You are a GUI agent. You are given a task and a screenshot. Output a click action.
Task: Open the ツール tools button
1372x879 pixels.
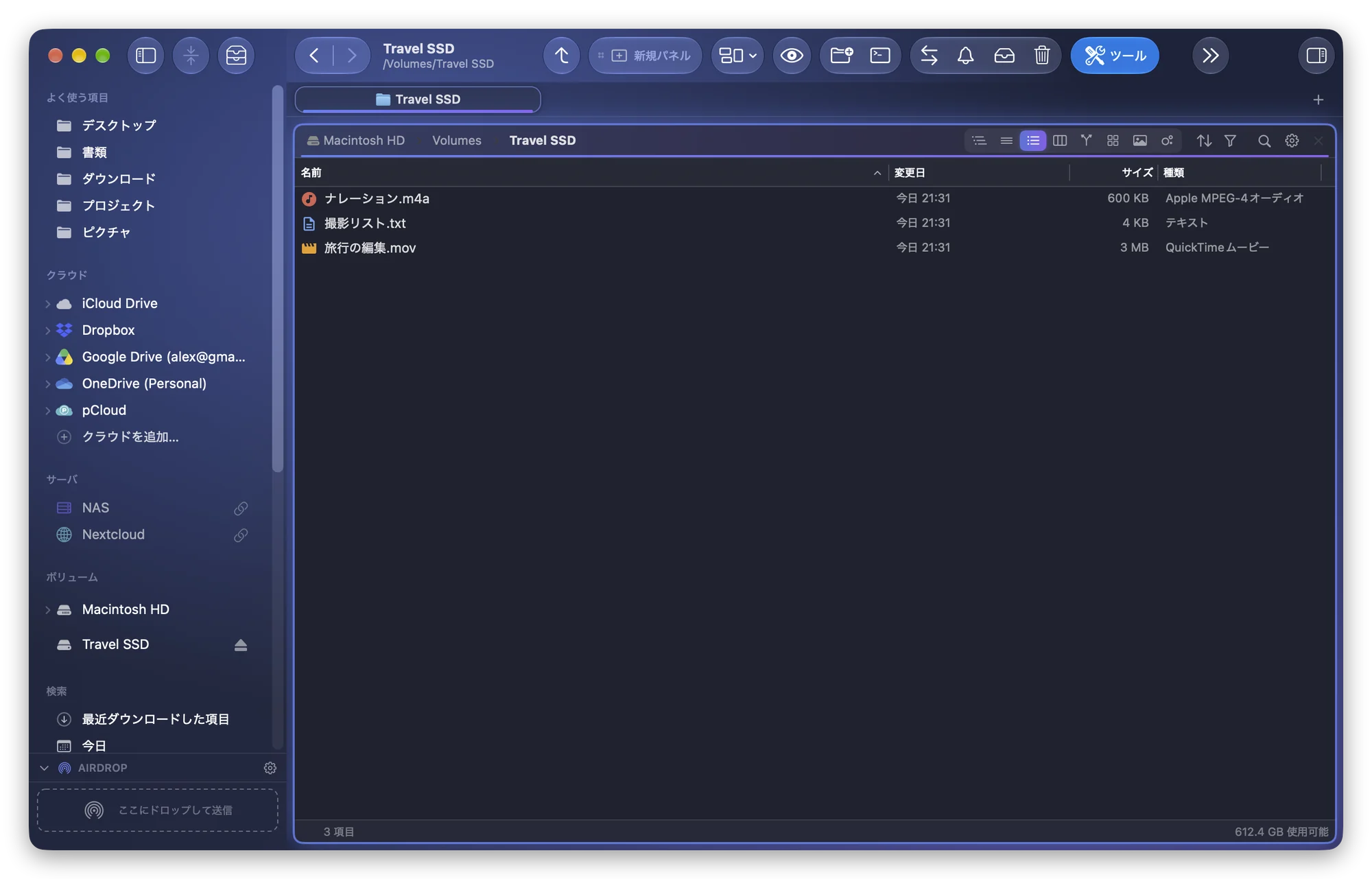(1115, 56)
